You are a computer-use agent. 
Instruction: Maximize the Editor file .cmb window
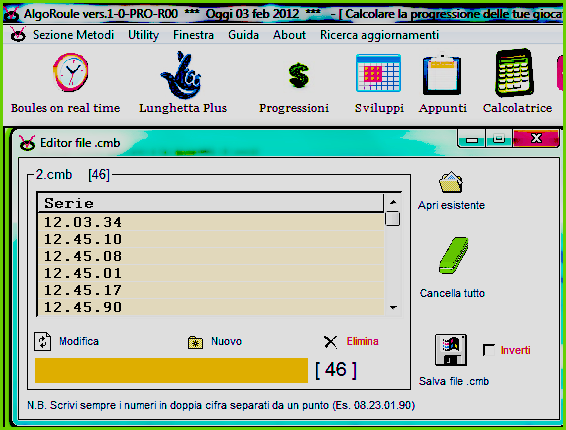click(x=499, y=139)
